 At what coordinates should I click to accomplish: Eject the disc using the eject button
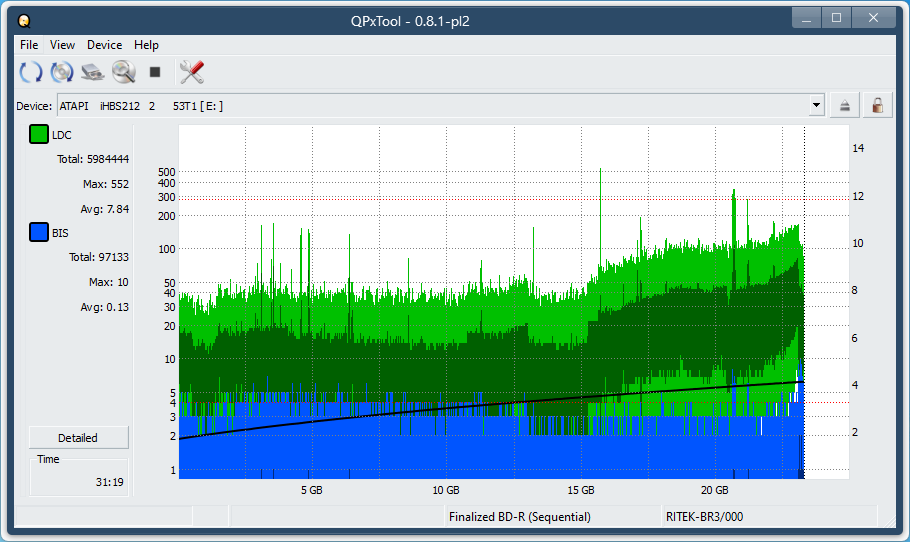tap(844, 106)
